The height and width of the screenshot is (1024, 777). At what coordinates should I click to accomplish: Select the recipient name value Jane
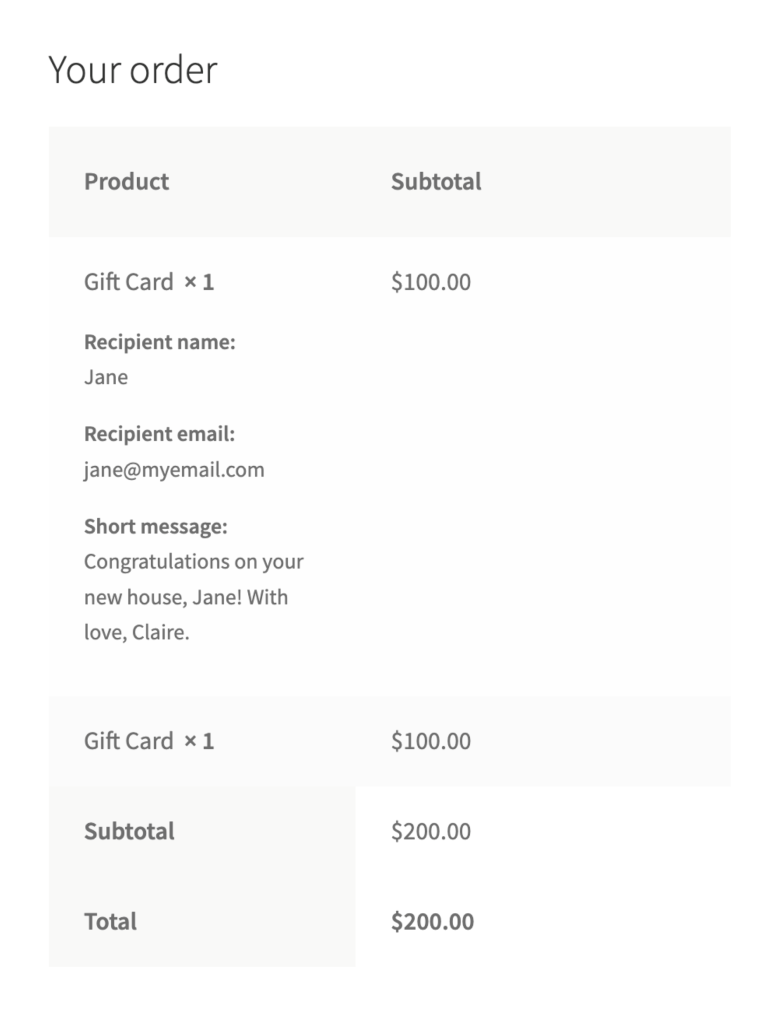106,377
